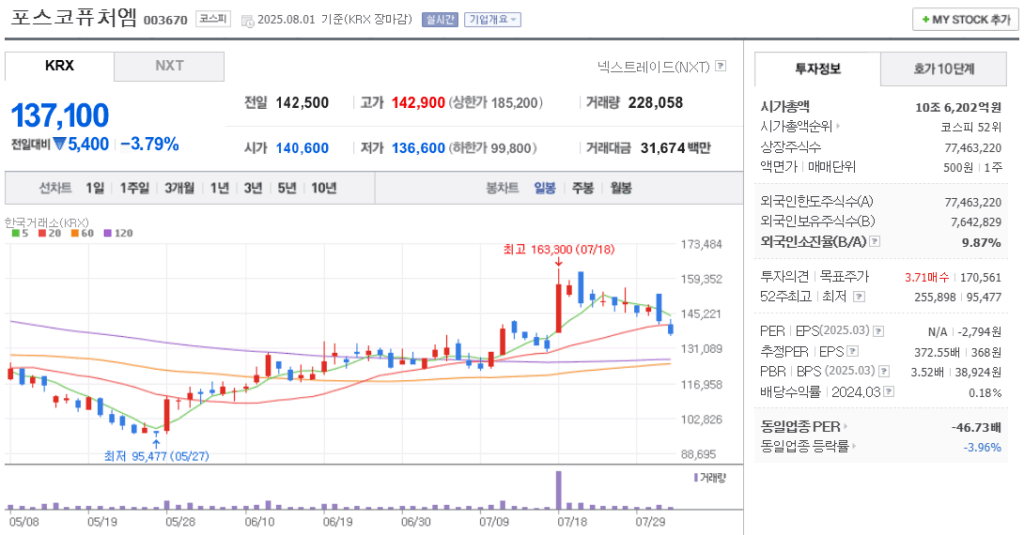Click the 목표주가 value 170,561
1024x535 pixels.
[981, 277]
